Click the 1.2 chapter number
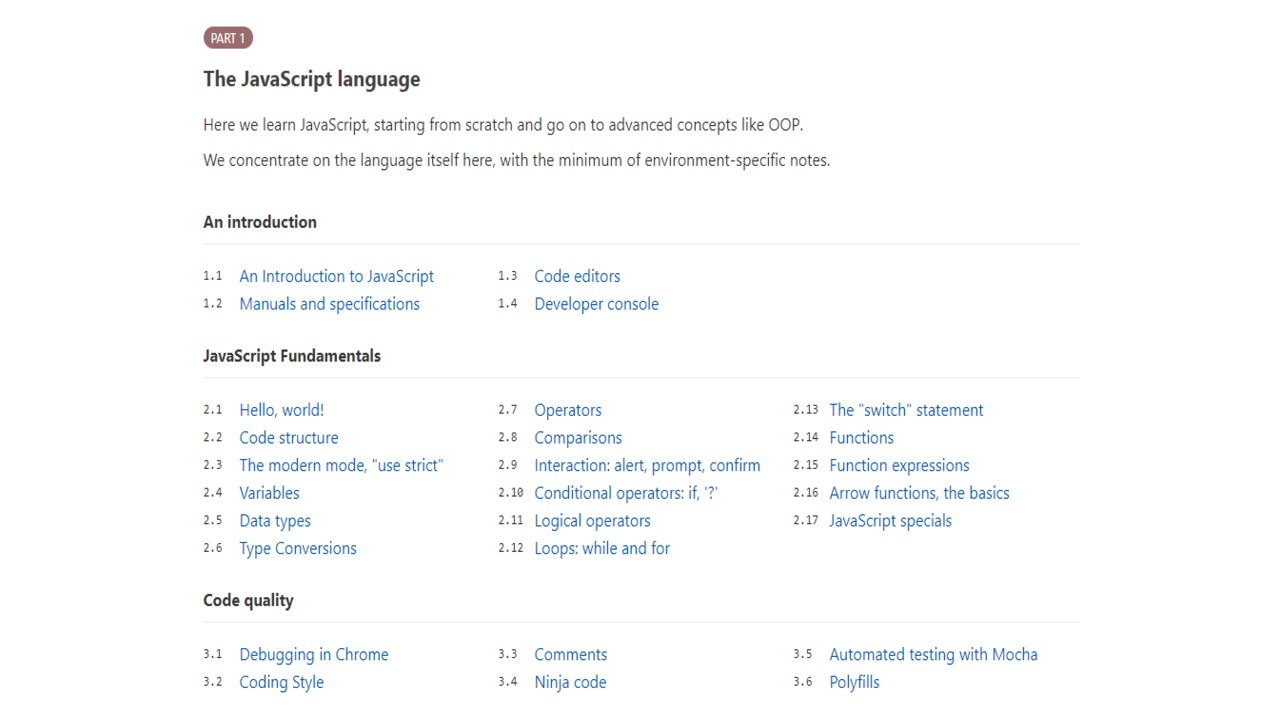The image size is (1280, 720). [x=212, y=304]
